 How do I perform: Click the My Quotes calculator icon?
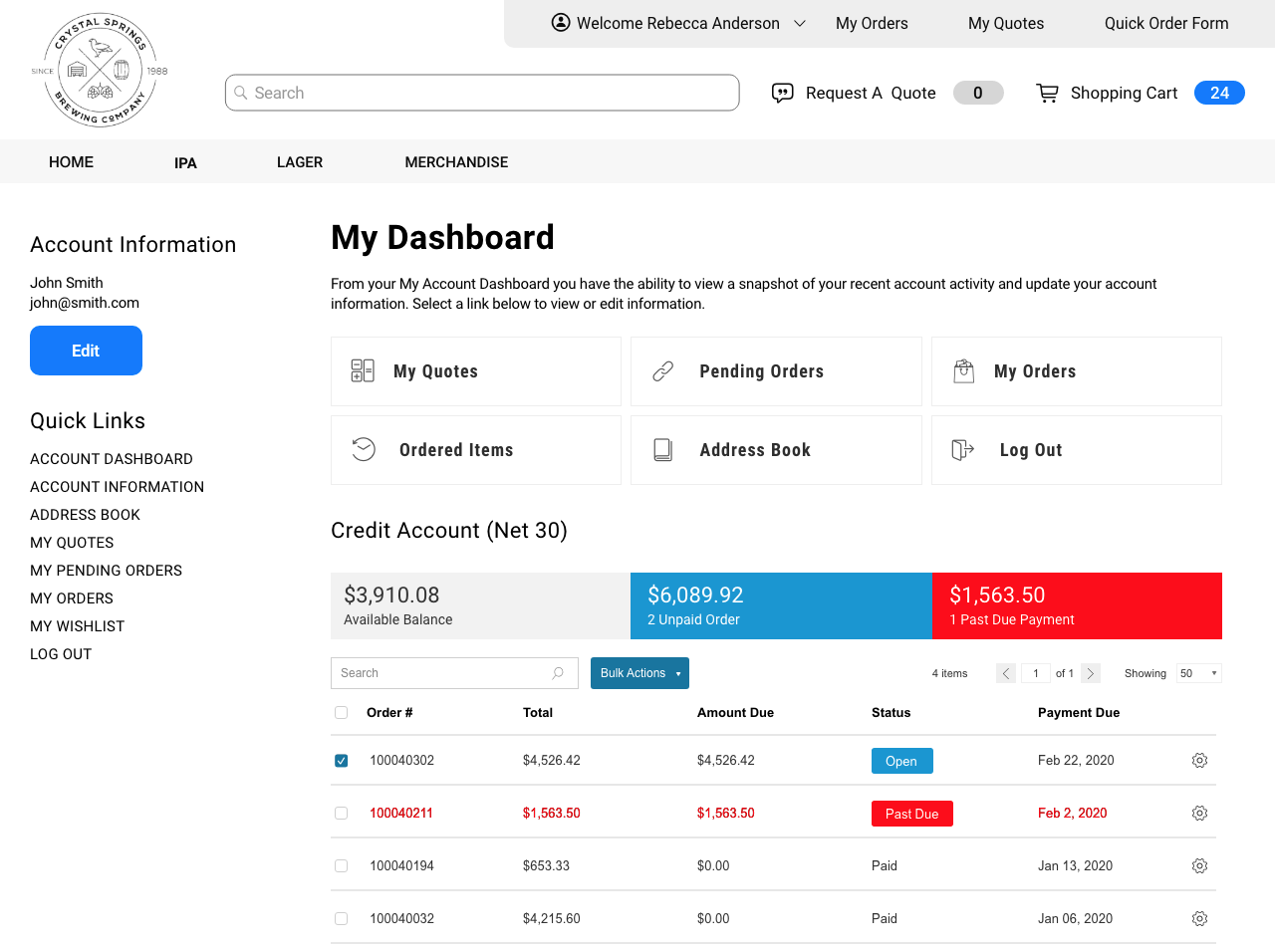pyautogui.click(x=363, y=371)
